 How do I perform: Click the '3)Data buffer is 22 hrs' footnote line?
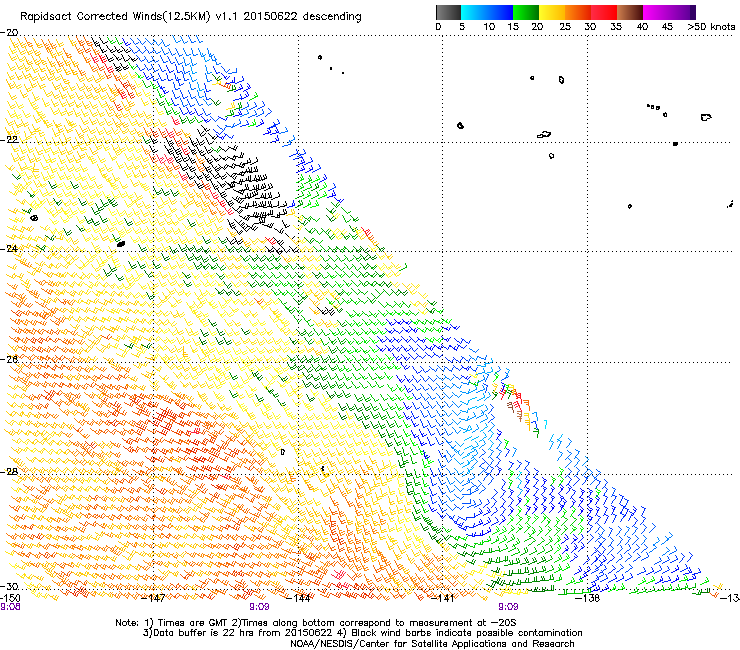(x=362, y=633)
